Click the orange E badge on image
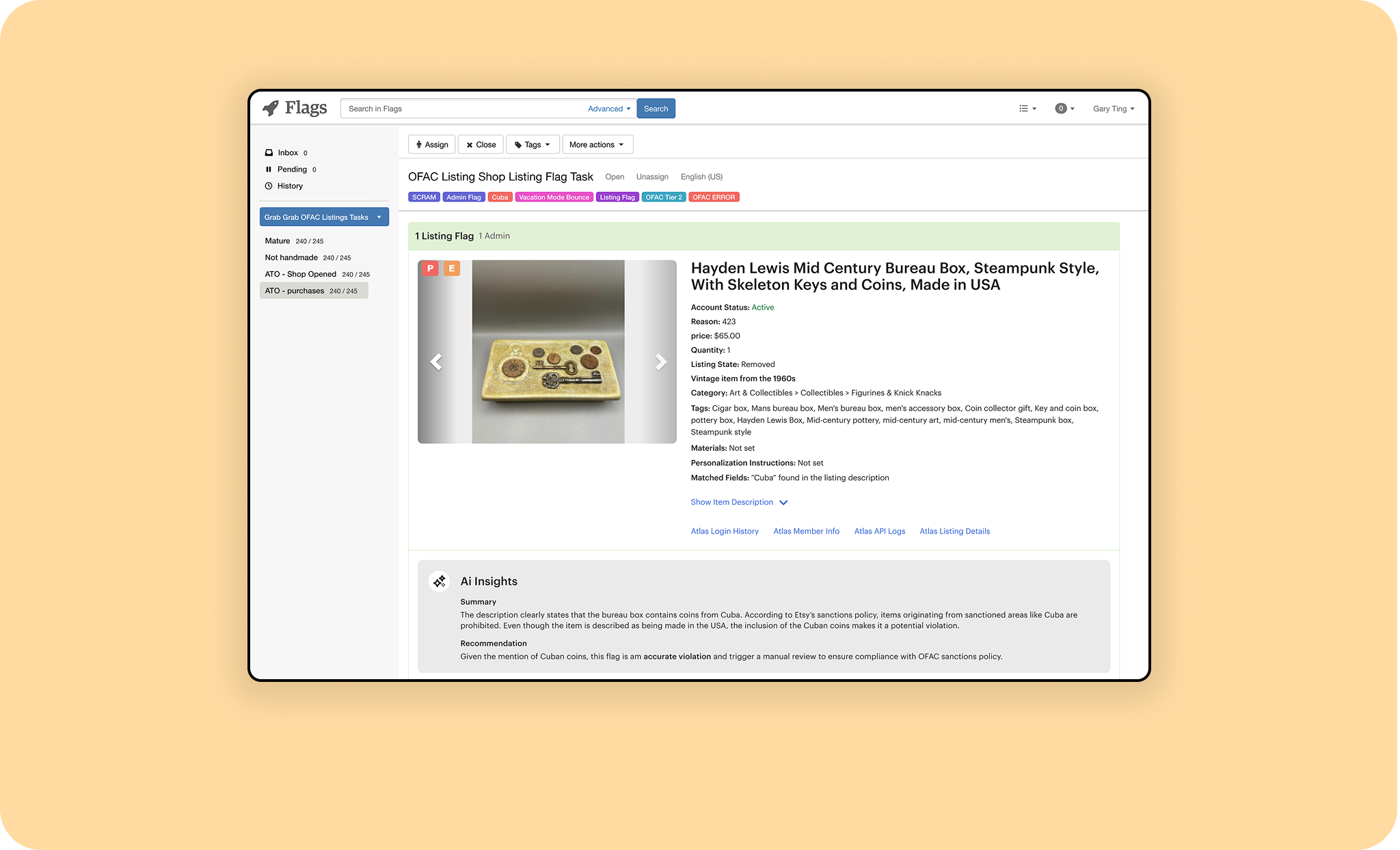This screenshot has height=850, width=1400. pyautogui.click(x=451, y=269)
